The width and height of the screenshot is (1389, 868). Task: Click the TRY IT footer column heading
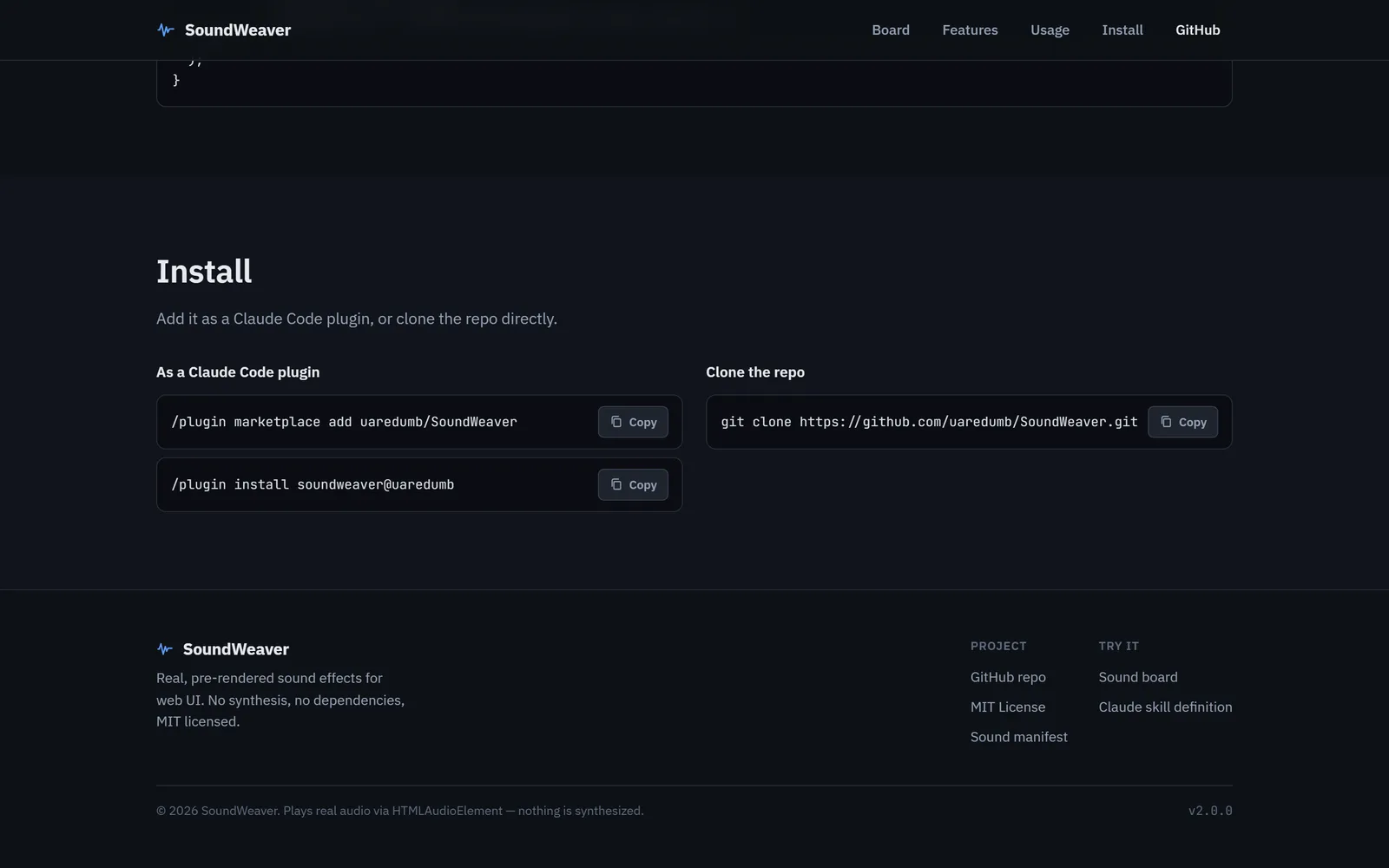pyautogui.click(x=1118, y=646)
